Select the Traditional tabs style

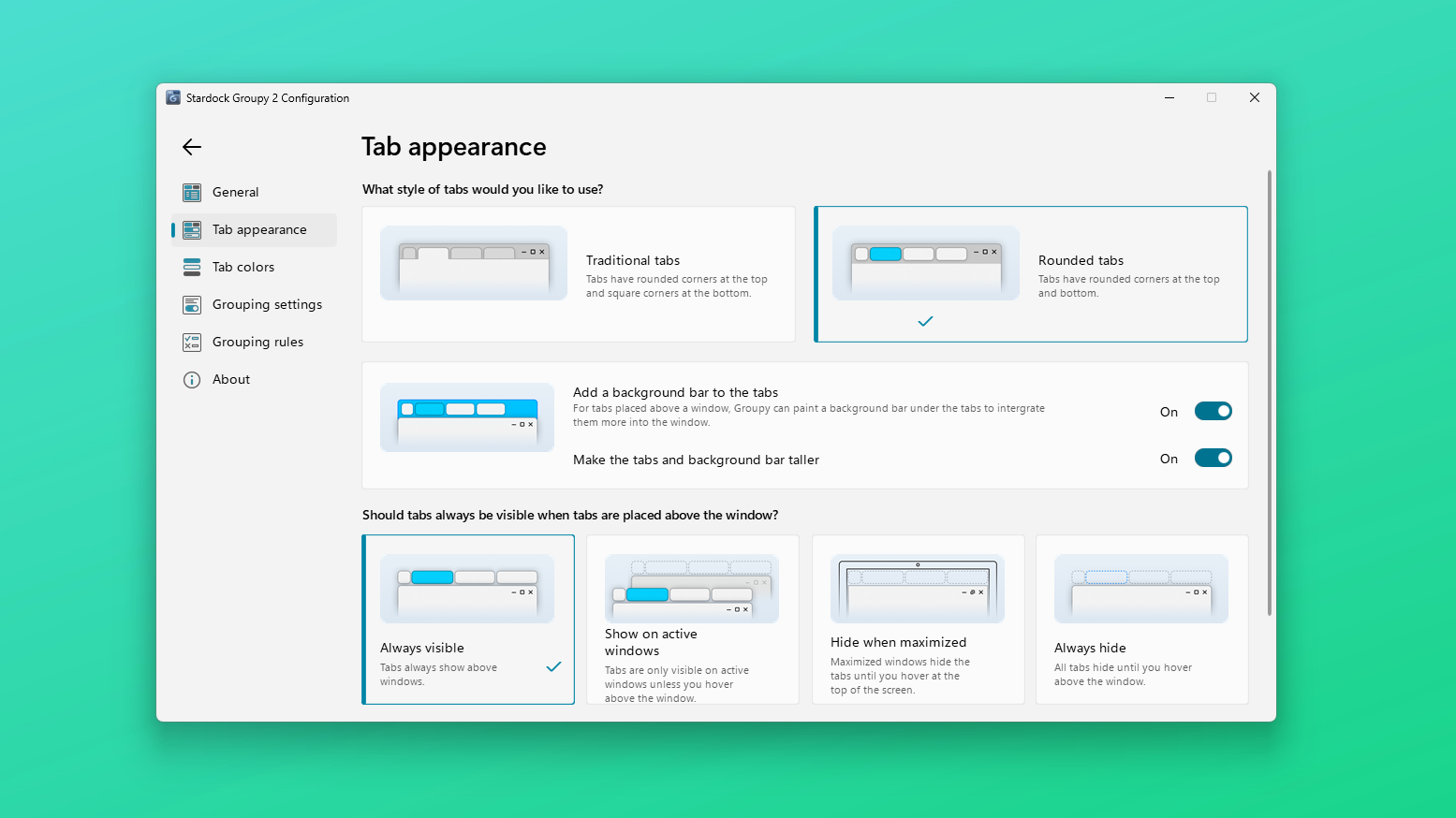pos(579,274)
